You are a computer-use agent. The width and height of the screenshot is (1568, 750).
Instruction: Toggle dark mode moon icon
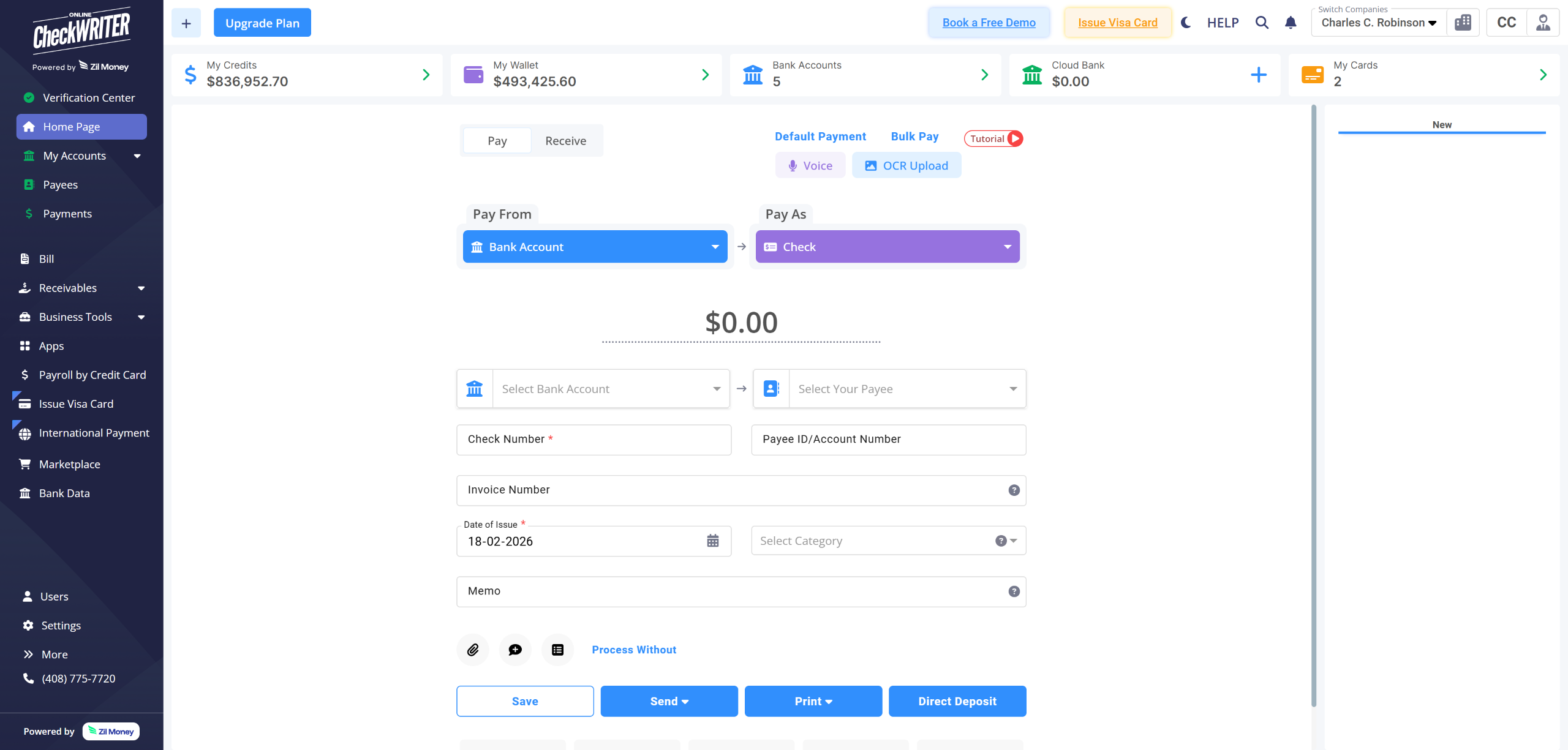[x=1186, y=23]
